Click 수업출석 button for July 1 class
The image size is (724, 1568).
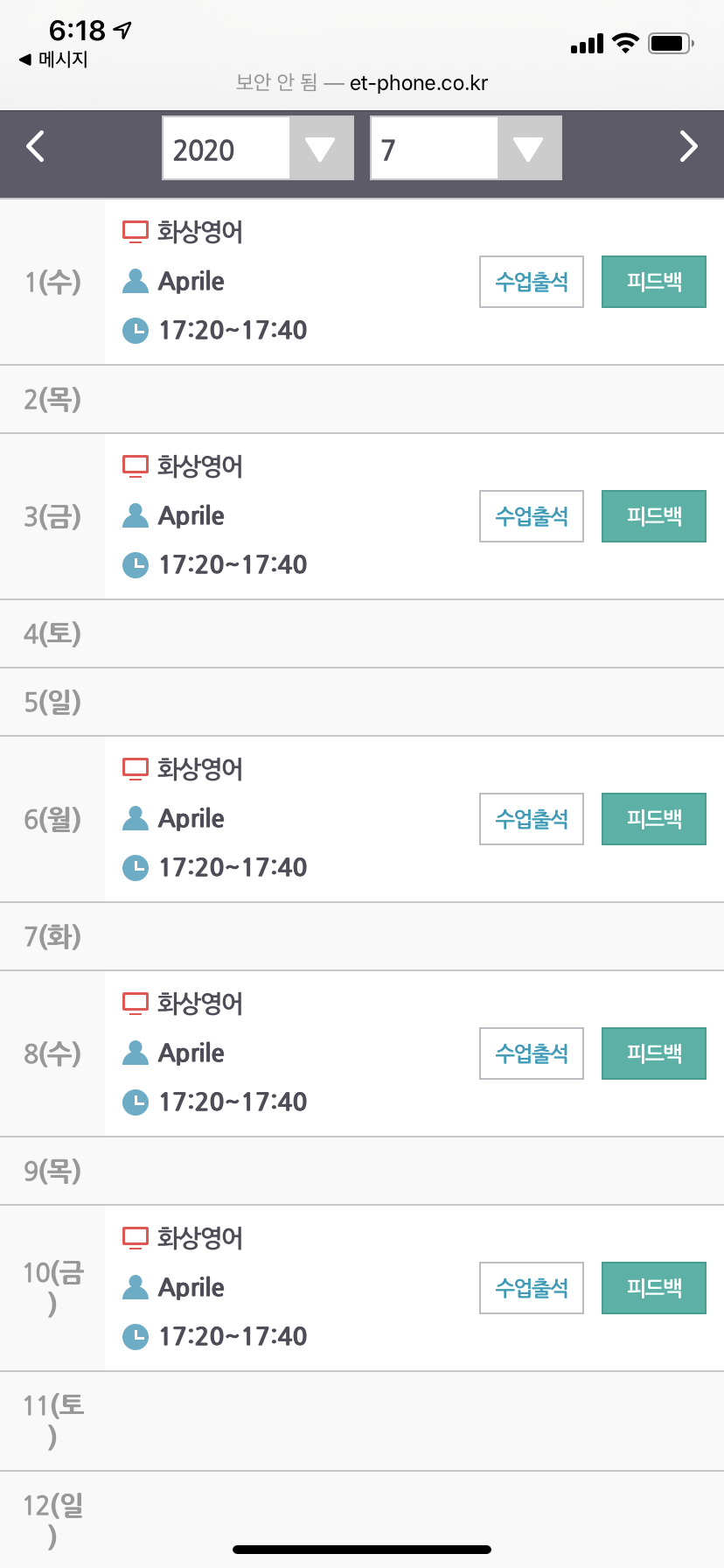pos(532,282)
